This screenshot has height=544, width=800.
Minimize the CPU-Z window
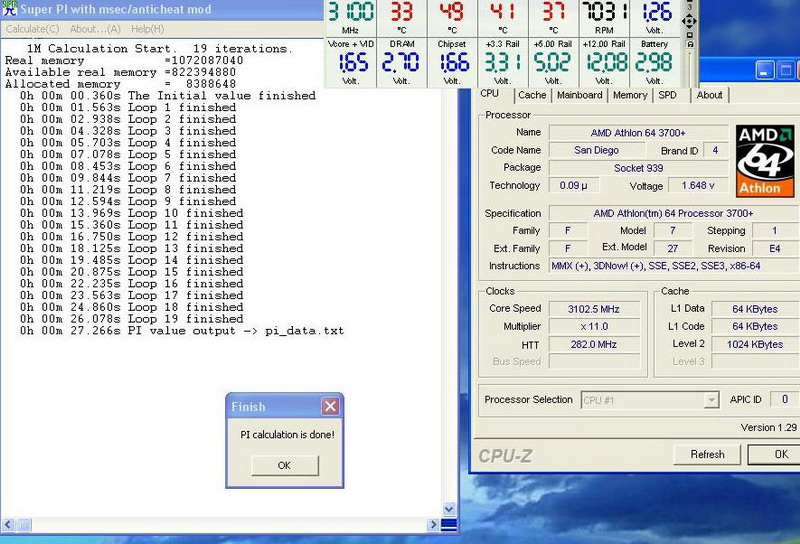pos(764,70)
